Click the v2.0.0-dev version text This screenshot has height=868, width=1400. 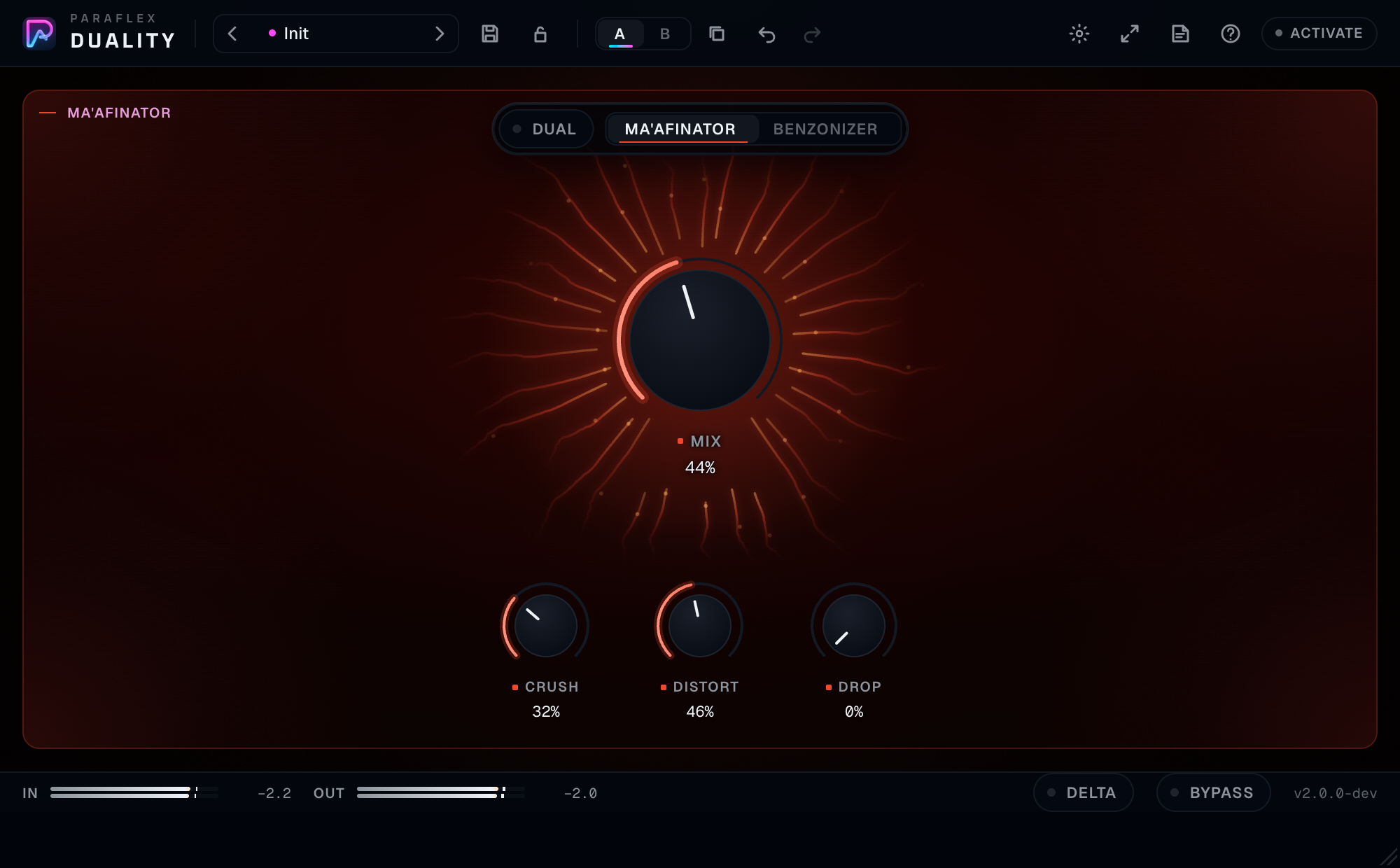[x=1335, y=793]
